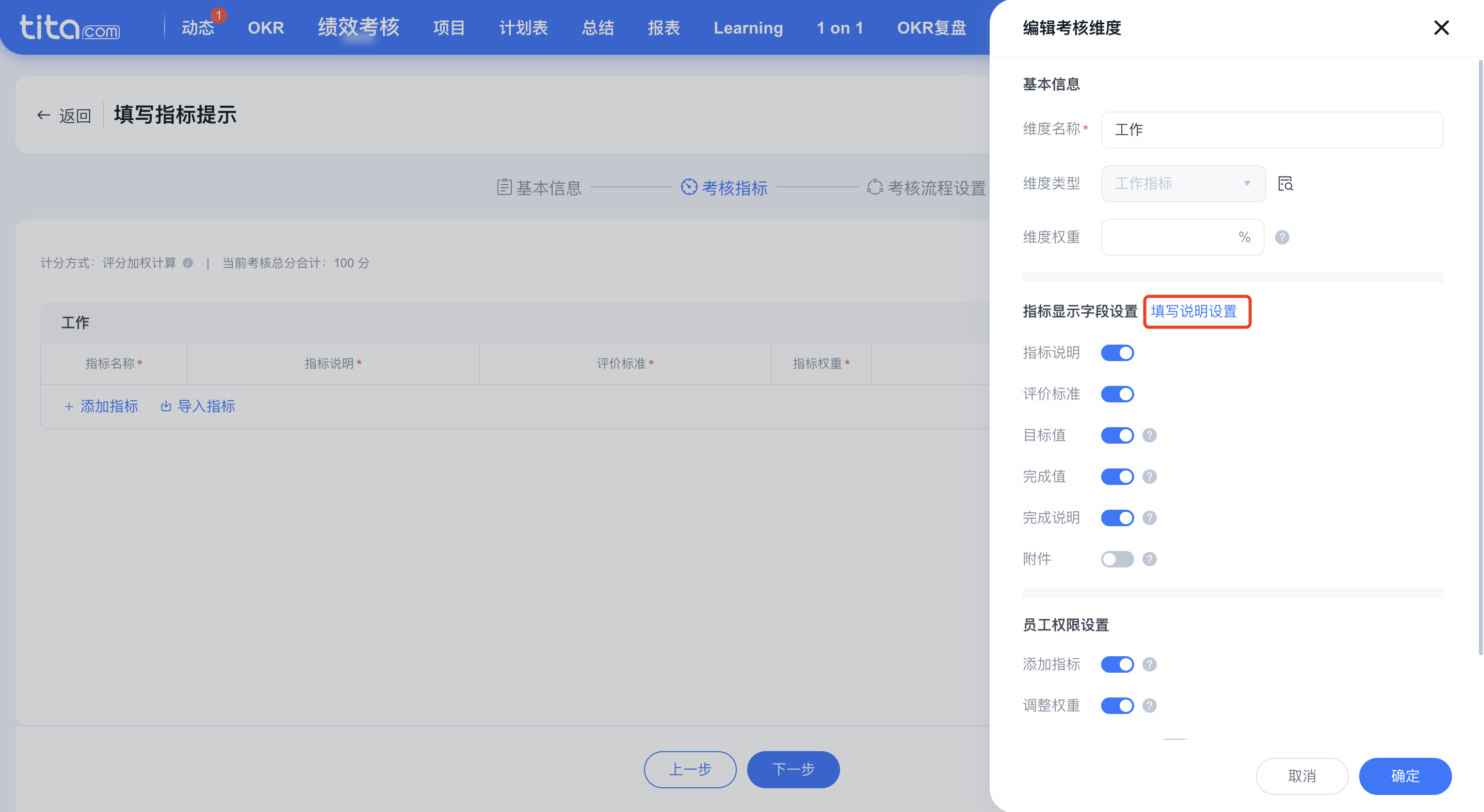This screenshot has height=812, width=1484.
Task: Click the 工作 dimension header row
Action: (515, 322)
